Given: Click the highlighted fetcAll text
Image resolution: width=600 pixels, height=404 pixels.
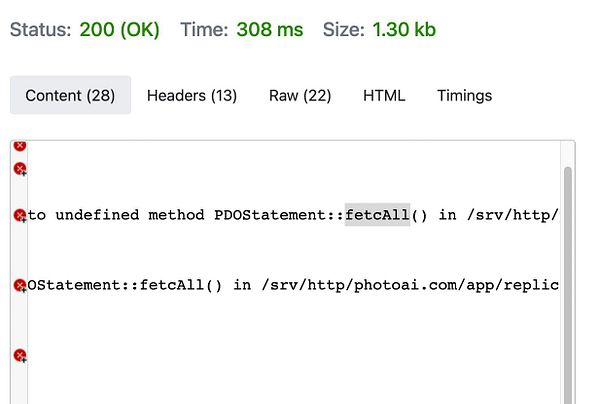Looking at the screenshot, I should click(377, 215).
